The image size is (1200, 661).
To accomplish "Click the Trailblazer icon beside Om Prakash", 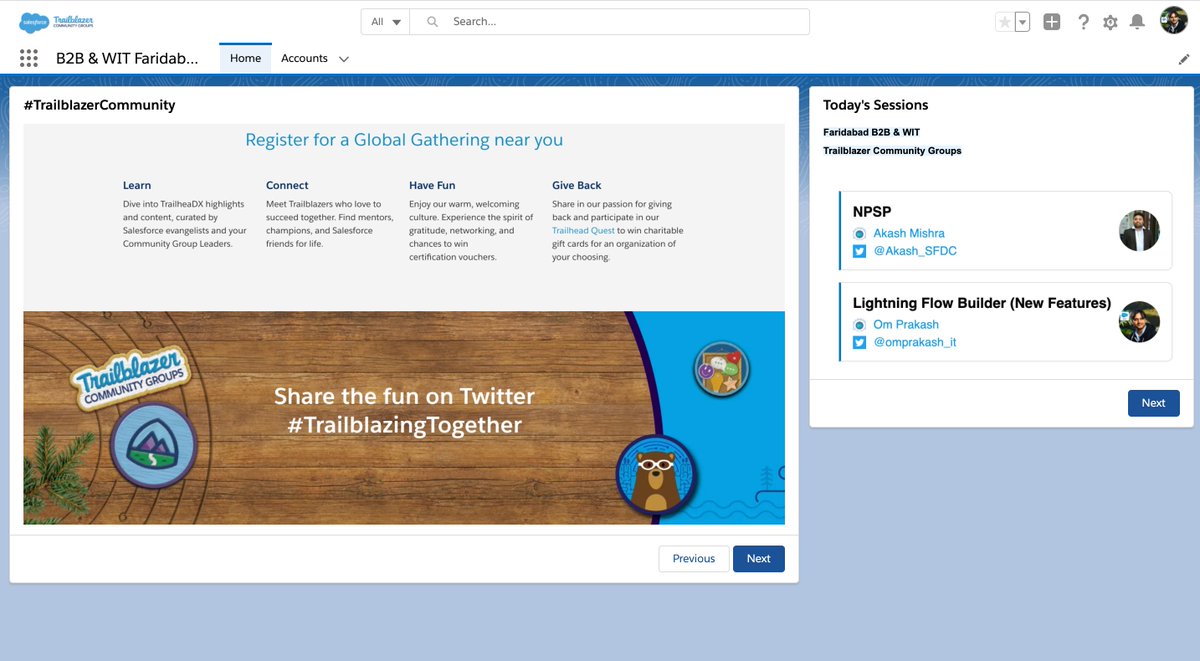I will [859, 325].
